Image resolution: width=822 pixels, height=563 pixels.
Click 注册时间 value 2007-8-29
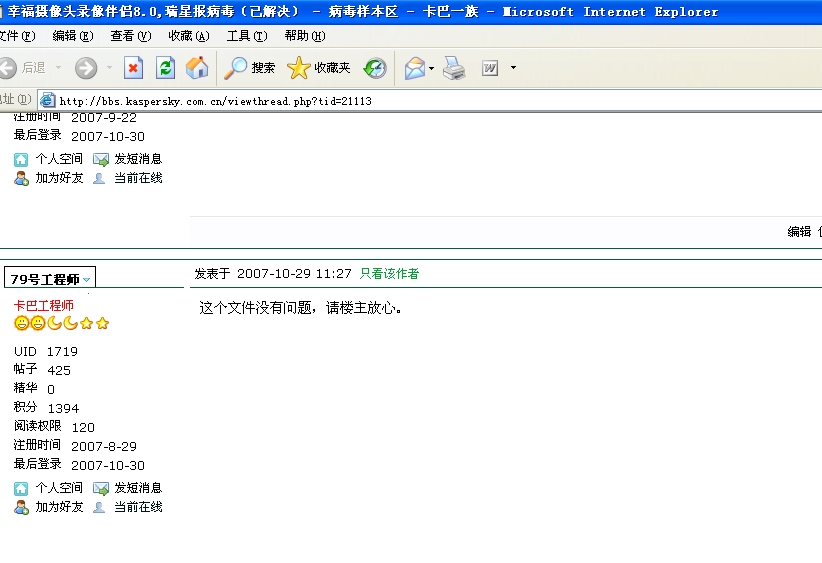click(x=104, y=447)
